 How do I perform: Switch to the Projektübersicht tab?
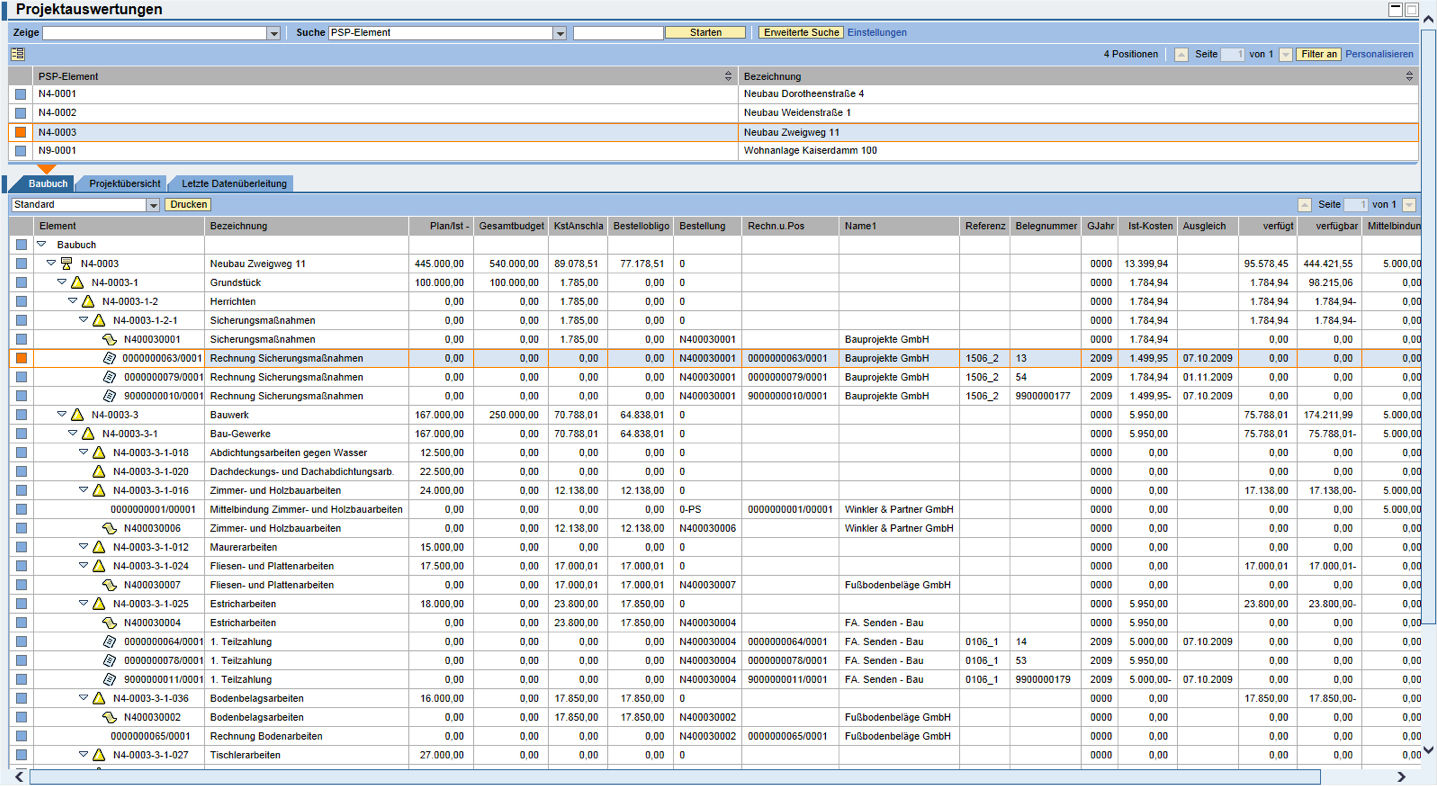pyautogui.click(x=125, y=184)
